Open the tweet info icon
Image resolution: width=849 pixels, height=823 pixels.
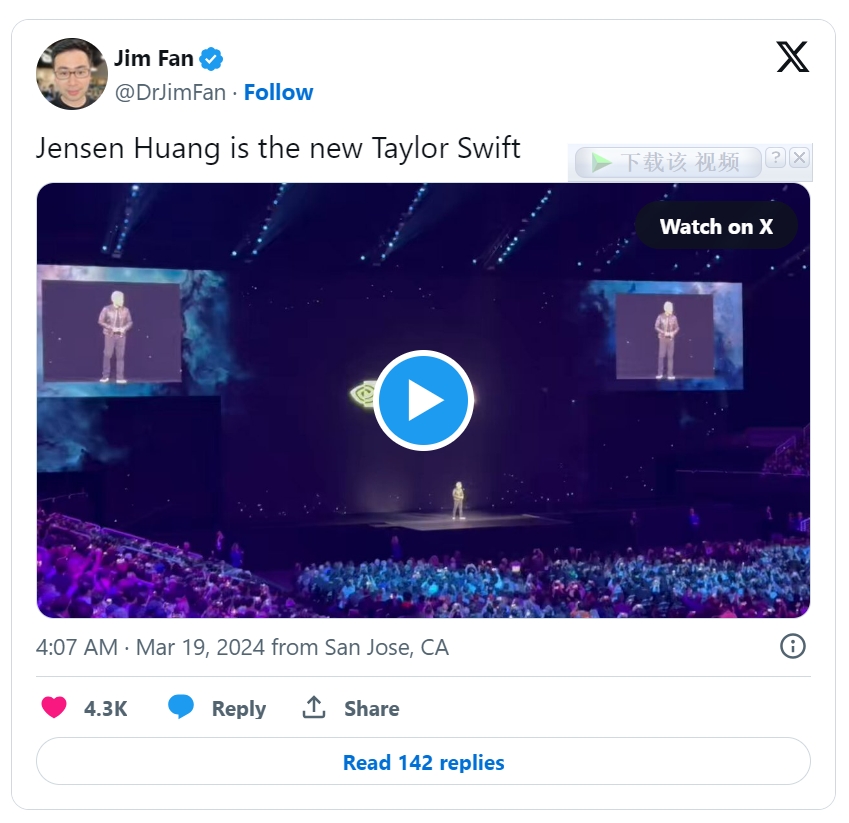792,646
